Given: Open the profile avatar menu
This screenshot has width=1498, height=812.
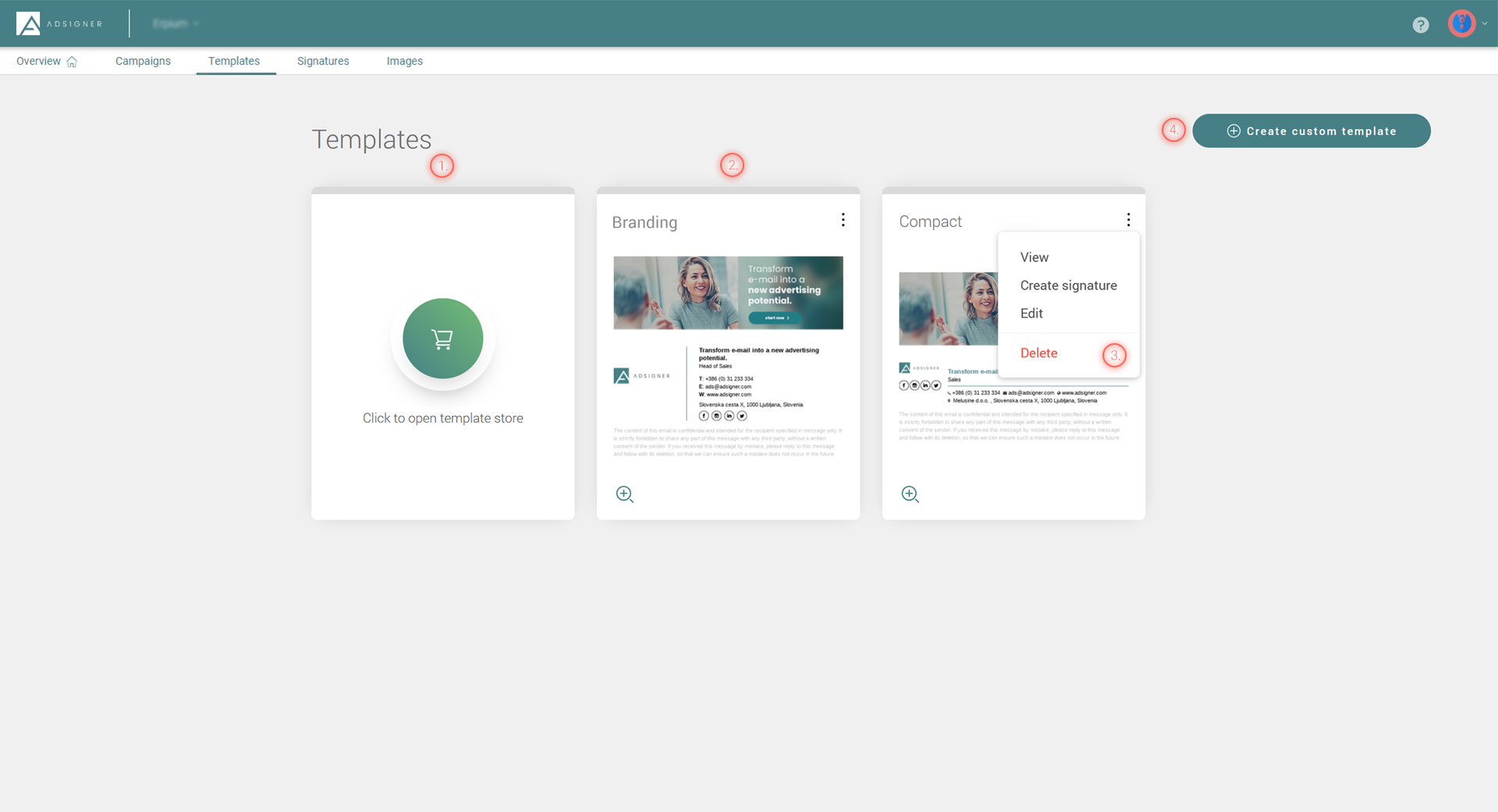Looking at the screenshot, I should [1461, 23].
